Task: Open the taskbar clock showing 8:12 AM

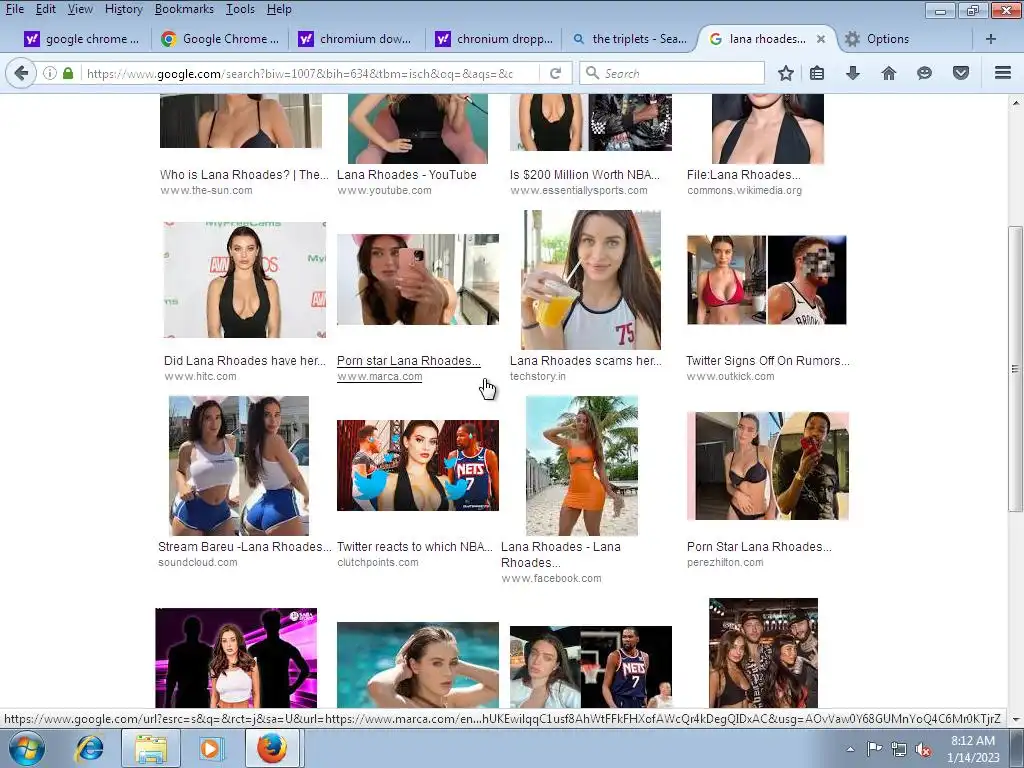Action: pos(973,749)
